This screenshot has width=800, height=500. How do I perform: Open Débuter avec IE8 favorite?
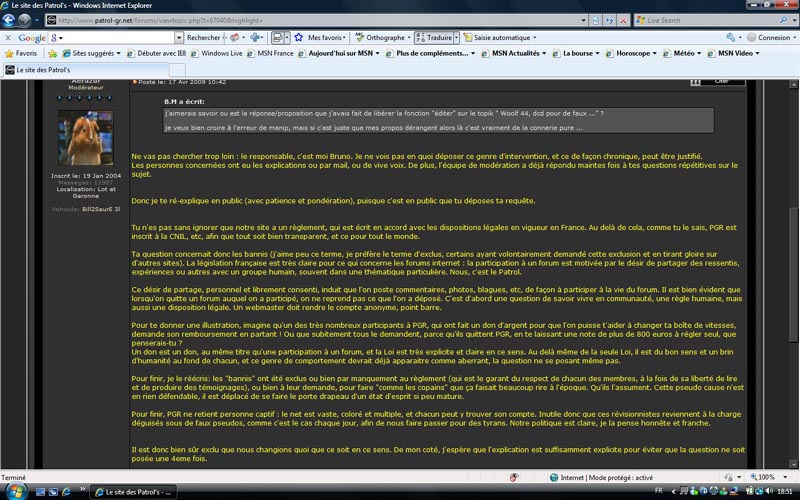point(157,53)
